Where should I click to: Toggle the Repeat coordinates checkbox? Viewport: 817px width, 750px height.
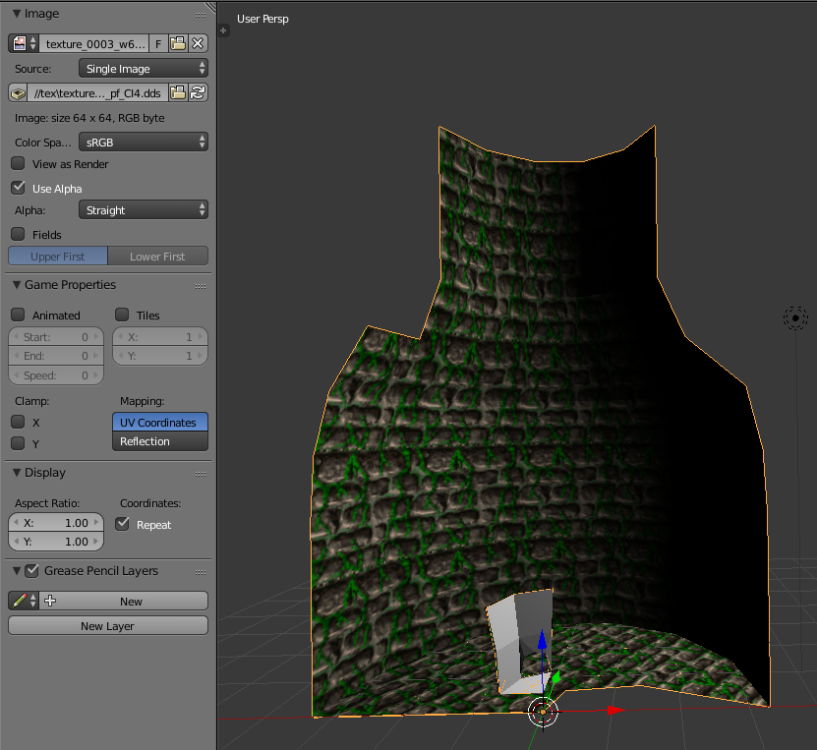click(122, 524)
